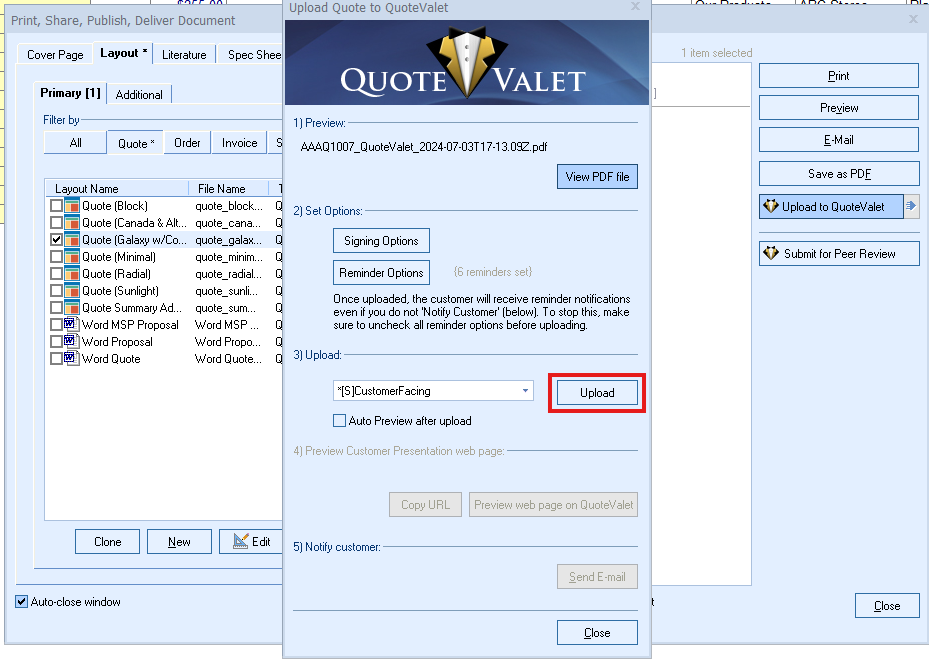929x662 pixels.
Task: Click the '1 item selected' status text
Action: click(x=716, y=53)
